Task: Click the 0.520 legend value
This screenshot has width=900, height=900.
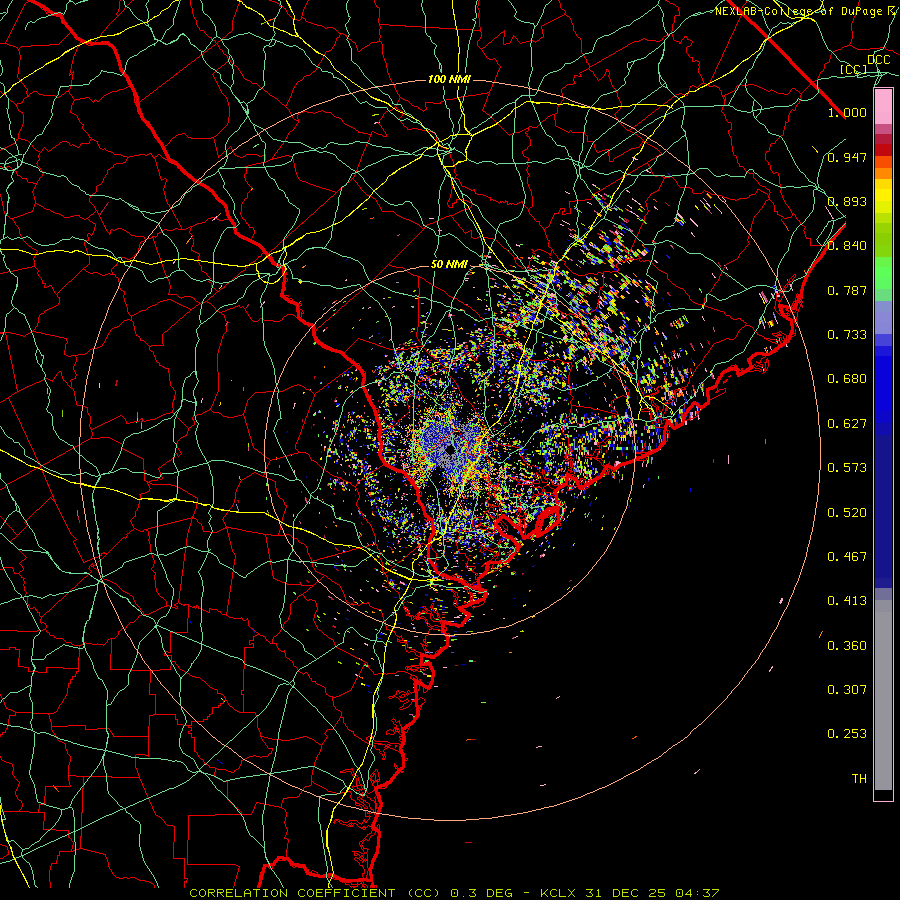Action: [x=847, y=513]
